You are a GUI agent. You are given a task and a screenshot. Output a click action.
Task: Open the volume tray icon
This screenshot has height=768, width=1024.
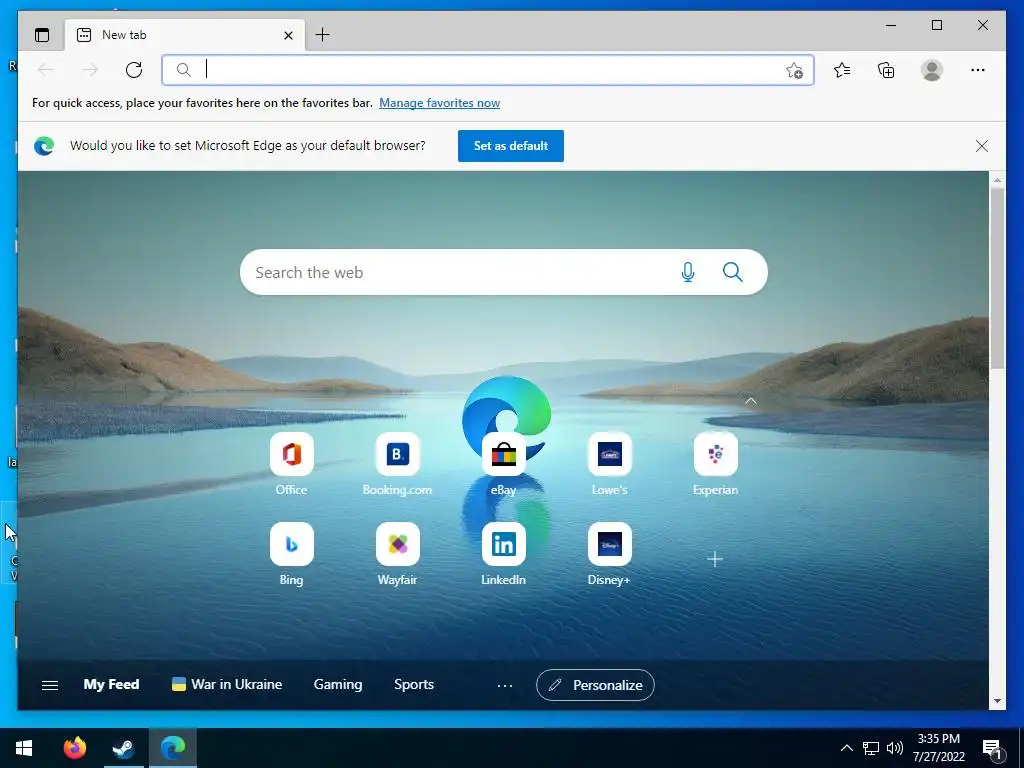pyautogui.click(x=895, y=748)
